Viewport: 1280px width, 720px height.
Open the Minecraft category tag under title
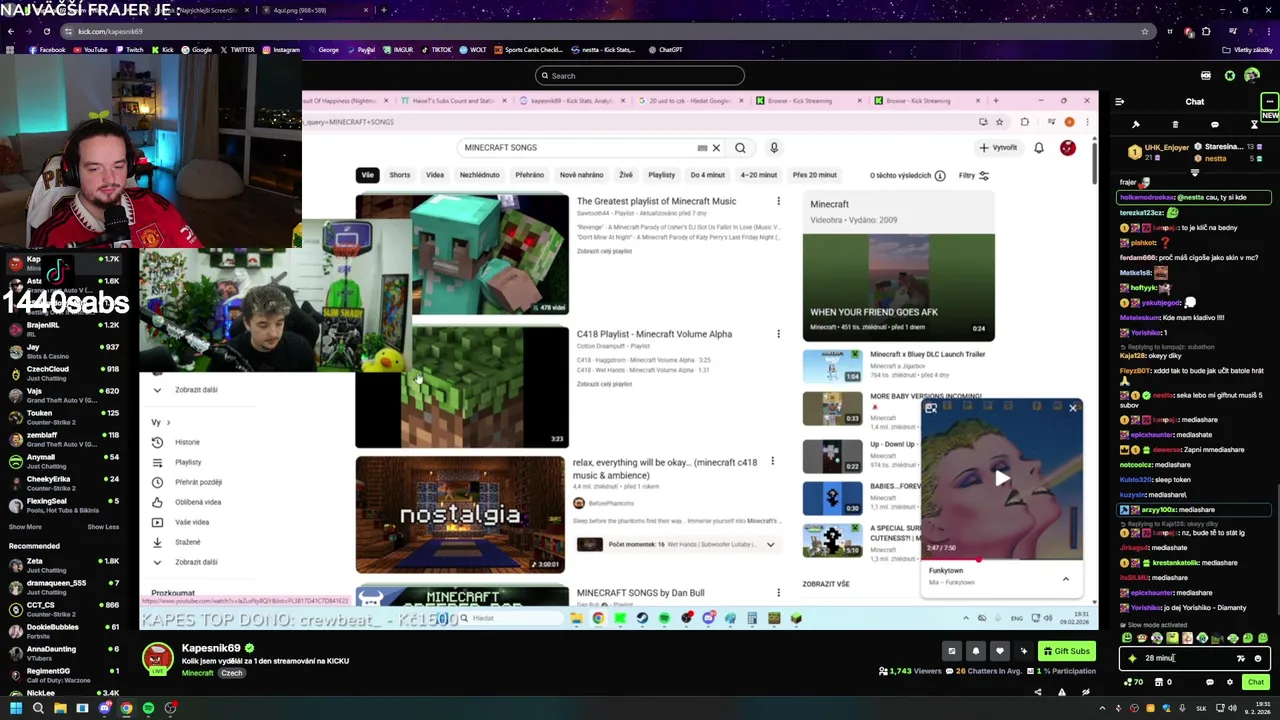(x=197, y=673)
